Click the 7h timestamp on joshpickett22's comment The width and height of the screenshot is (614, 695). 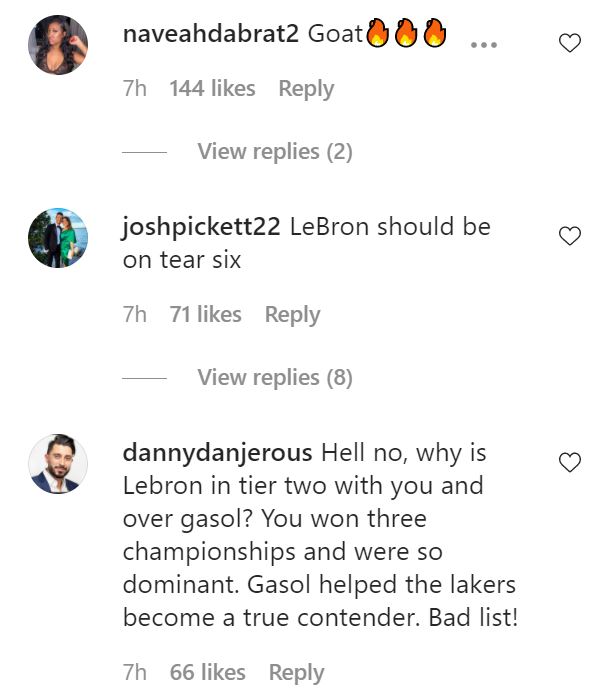134,315
